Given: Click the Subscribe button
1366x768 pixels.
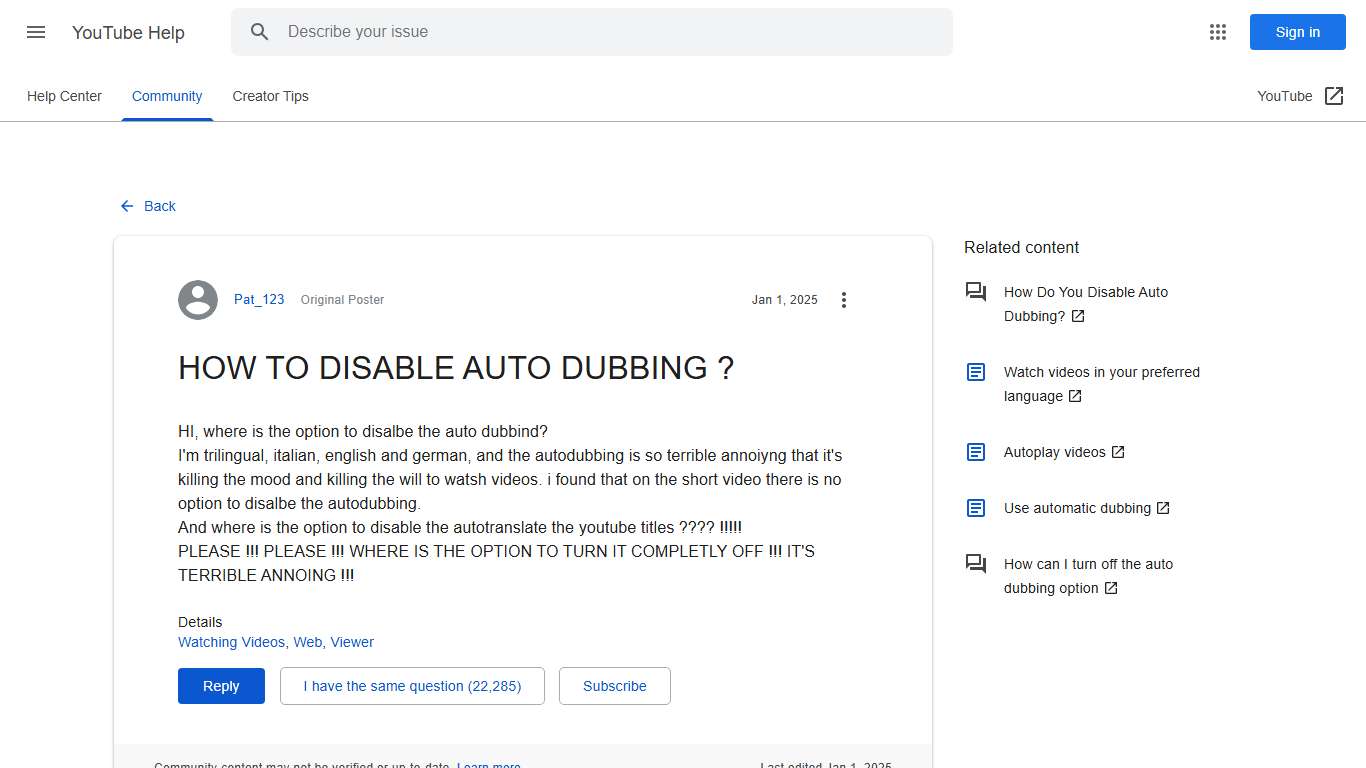Looking at the screenshot, I should pos(614,686).
